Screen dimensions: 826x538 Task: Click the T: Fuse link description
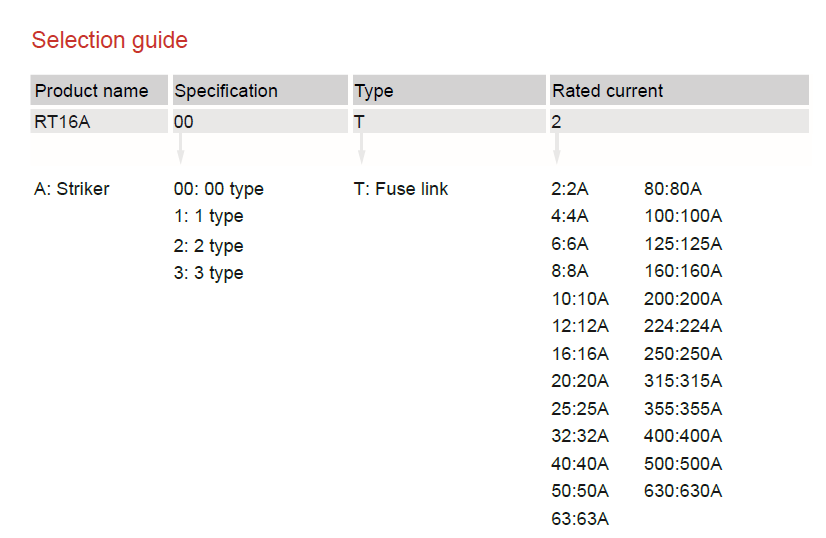[x=401, y=189]
